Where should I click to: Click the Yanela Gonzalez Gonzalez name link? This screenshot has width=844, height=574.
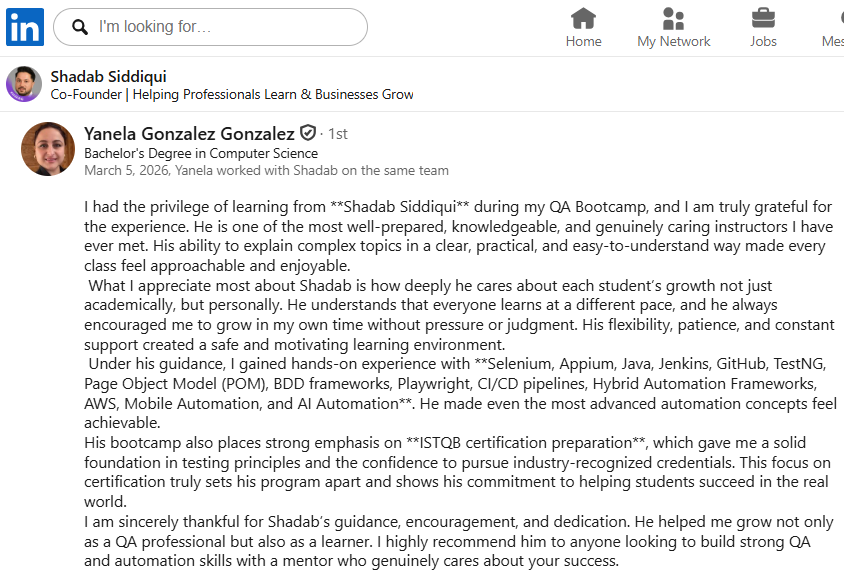pos(189,133)
